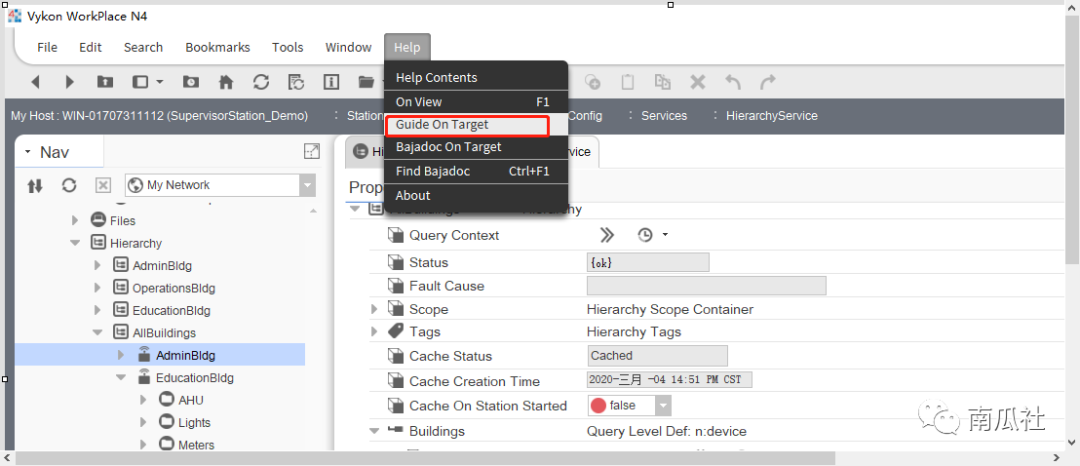Click the Query Context double-chevron icon
The height and width of the screenshot is (466, 1080).
[x=607, y=235]
